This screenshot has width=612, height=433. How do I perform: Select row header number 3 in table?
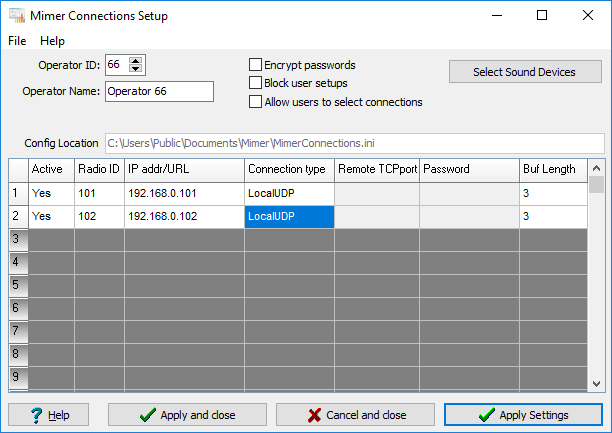pyautogui.click(x=18, y=239)
